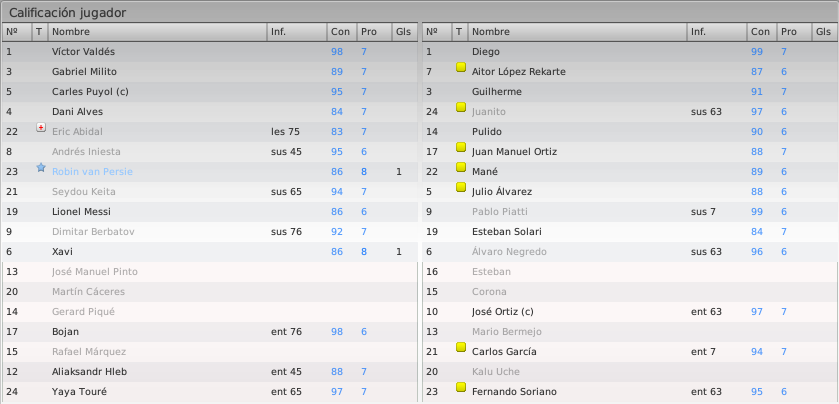
Task: Select the yellow card beside Juan Manuel Ortiz
Action: [x=461, y=147]
